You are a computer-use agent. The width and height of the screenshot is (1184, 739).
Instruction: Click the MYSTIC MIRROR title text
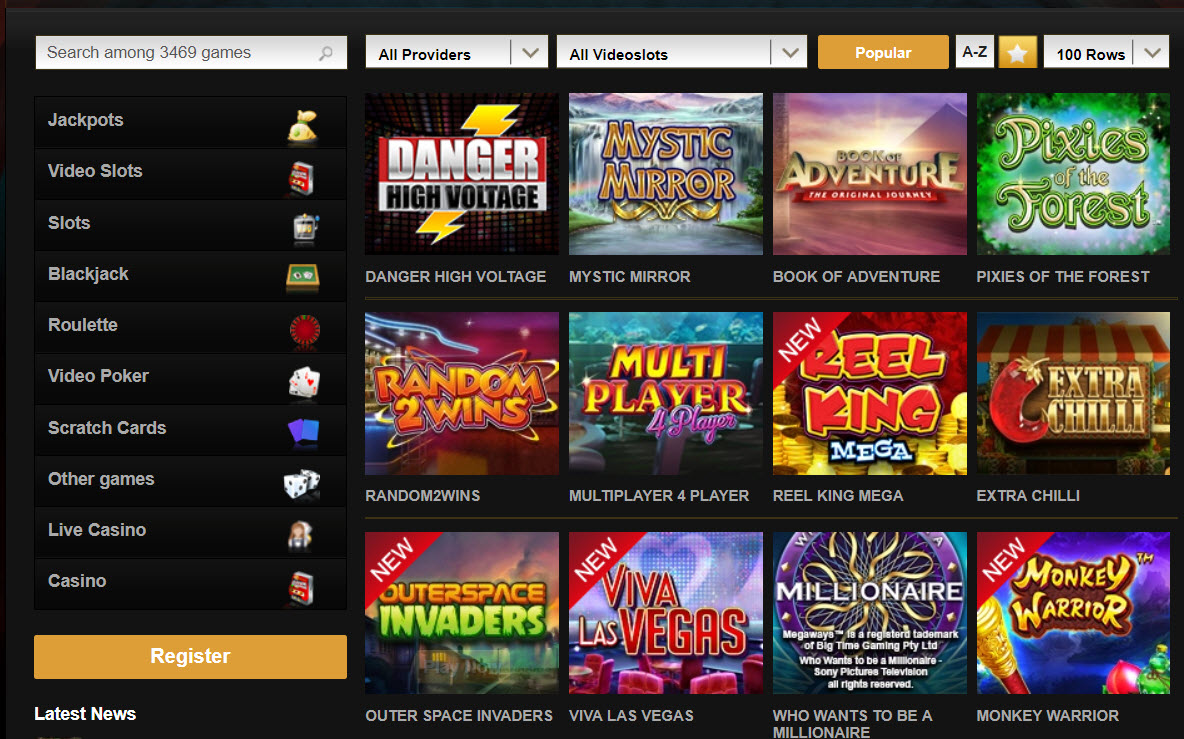630,277
